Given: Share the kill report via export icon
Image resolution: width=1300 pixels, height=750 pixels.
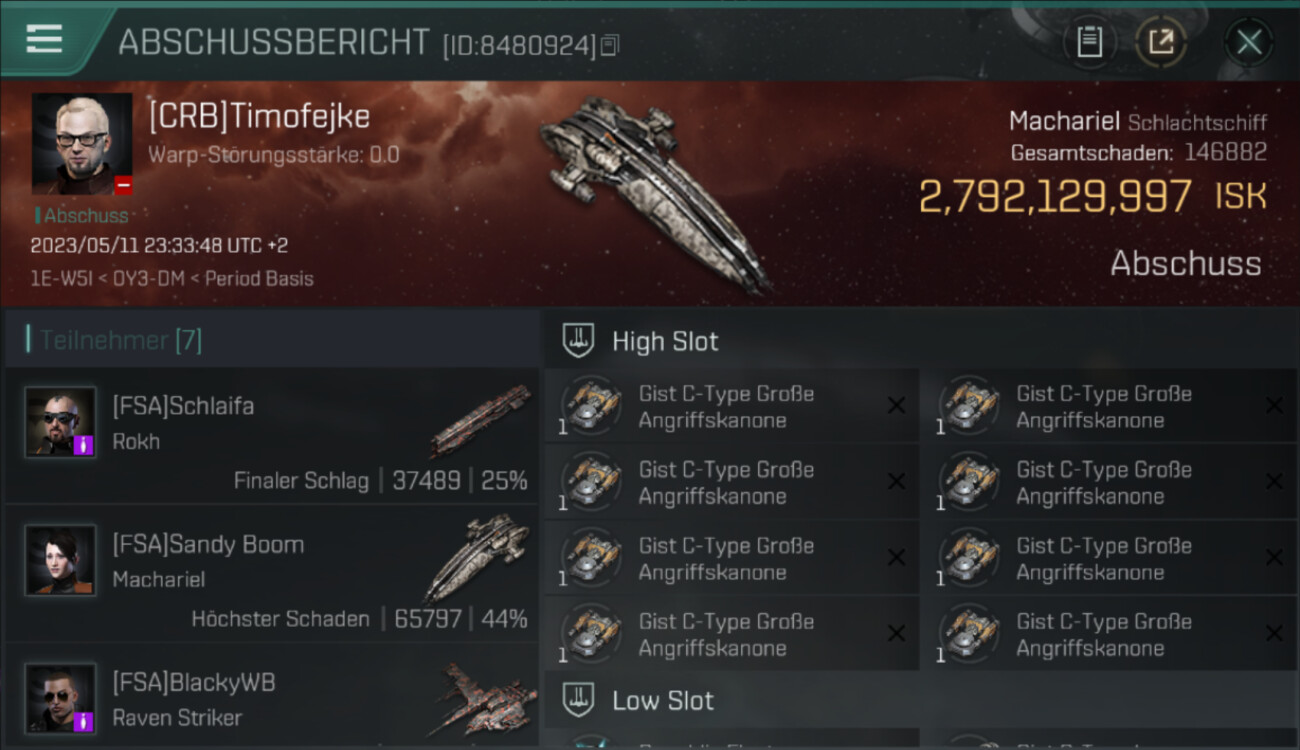Looking at the screenshot, I should pyautogui.click(x=1161, y=42).
